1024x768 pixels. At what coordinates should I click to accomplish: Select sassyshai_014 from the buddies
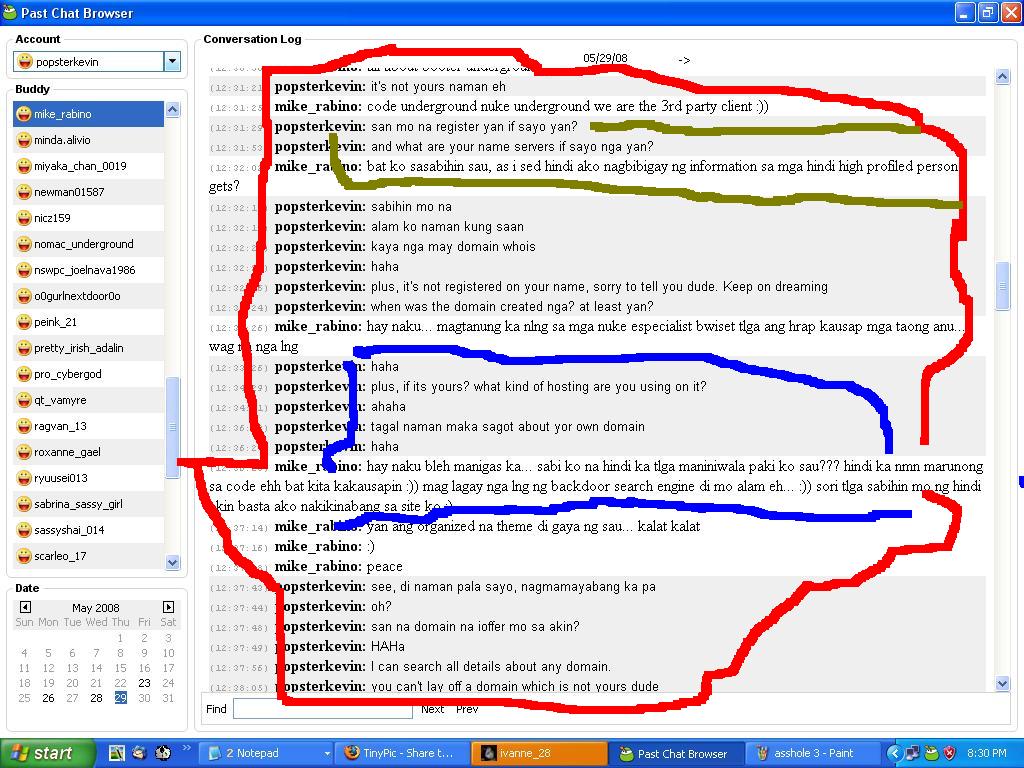coord(88,530)
